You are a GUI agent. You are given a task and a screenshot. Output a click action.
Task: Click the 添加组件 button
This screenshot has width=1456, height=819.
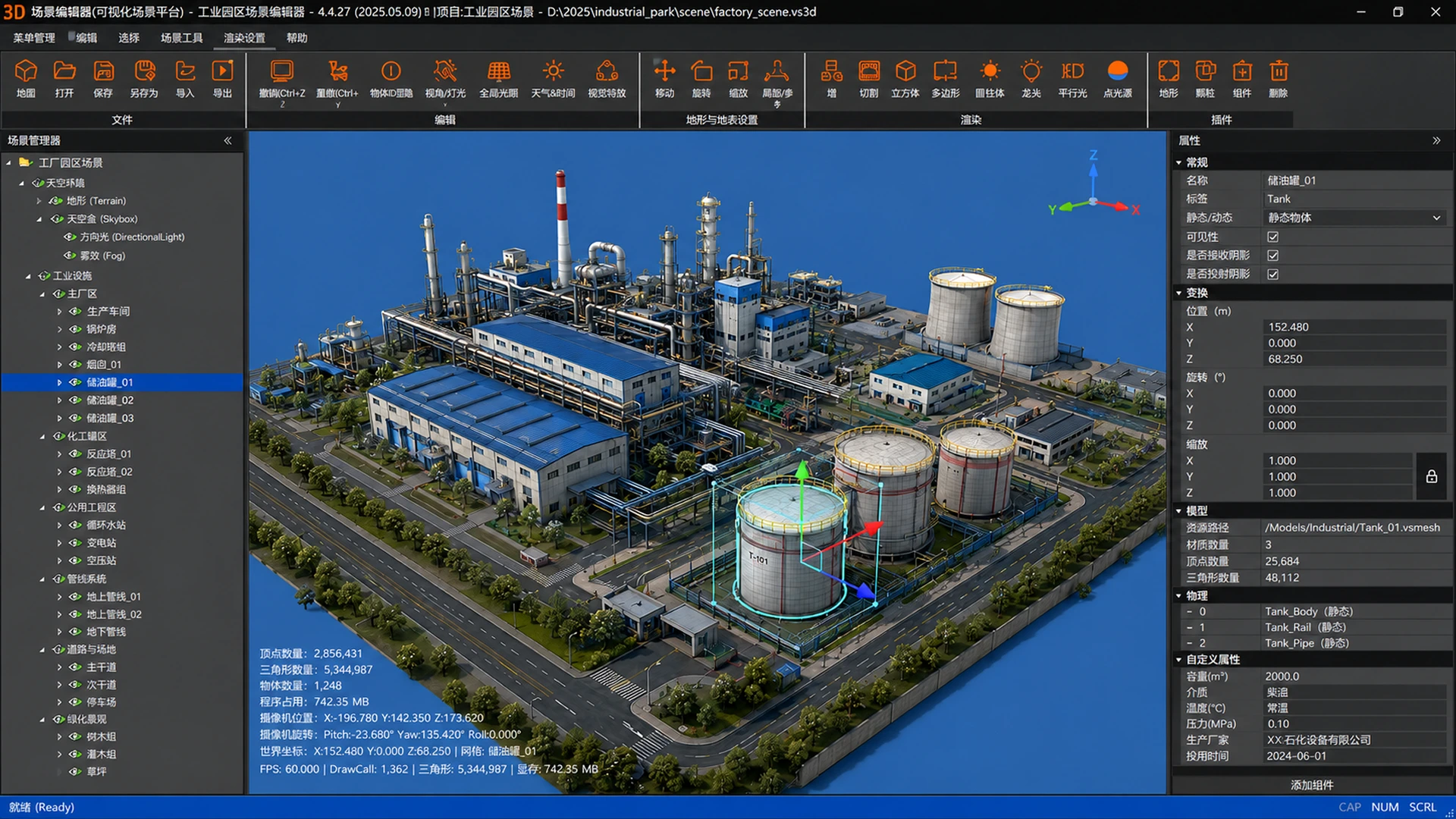(x=1312, y=785)
